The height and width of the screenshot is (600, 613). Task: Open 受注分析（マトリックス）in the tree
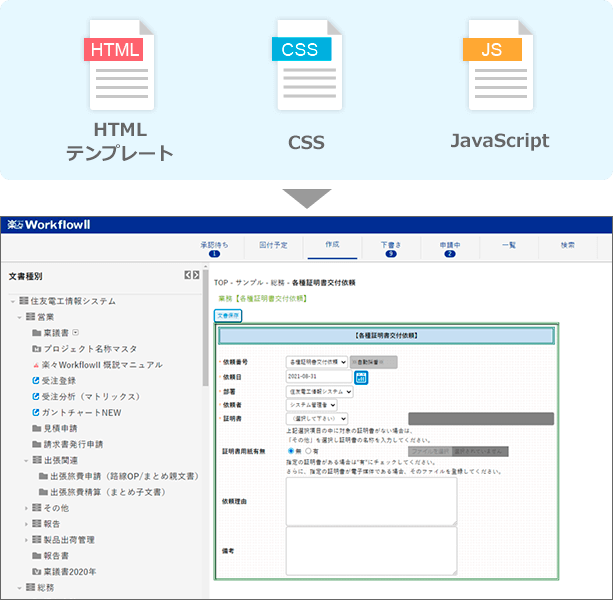[x=91, y=397]
